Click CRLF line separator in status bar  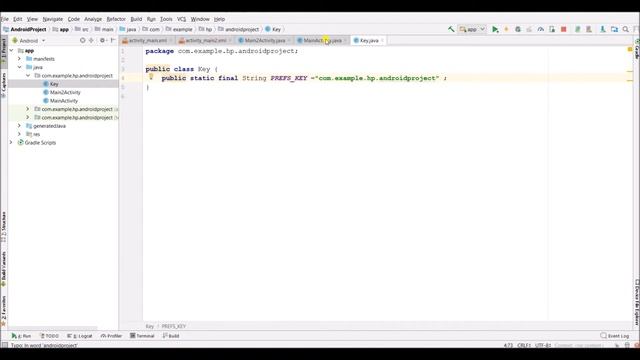pyautogui.click(x=524, y=345)
